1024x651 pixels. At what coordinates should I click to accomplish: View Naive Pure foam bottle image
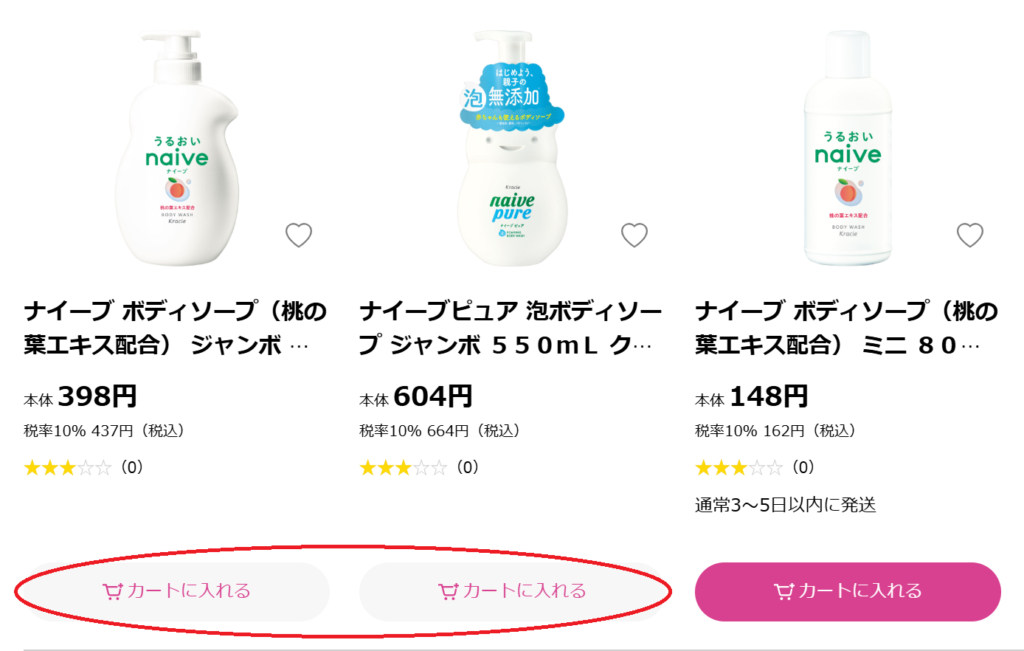click(512, 150)
